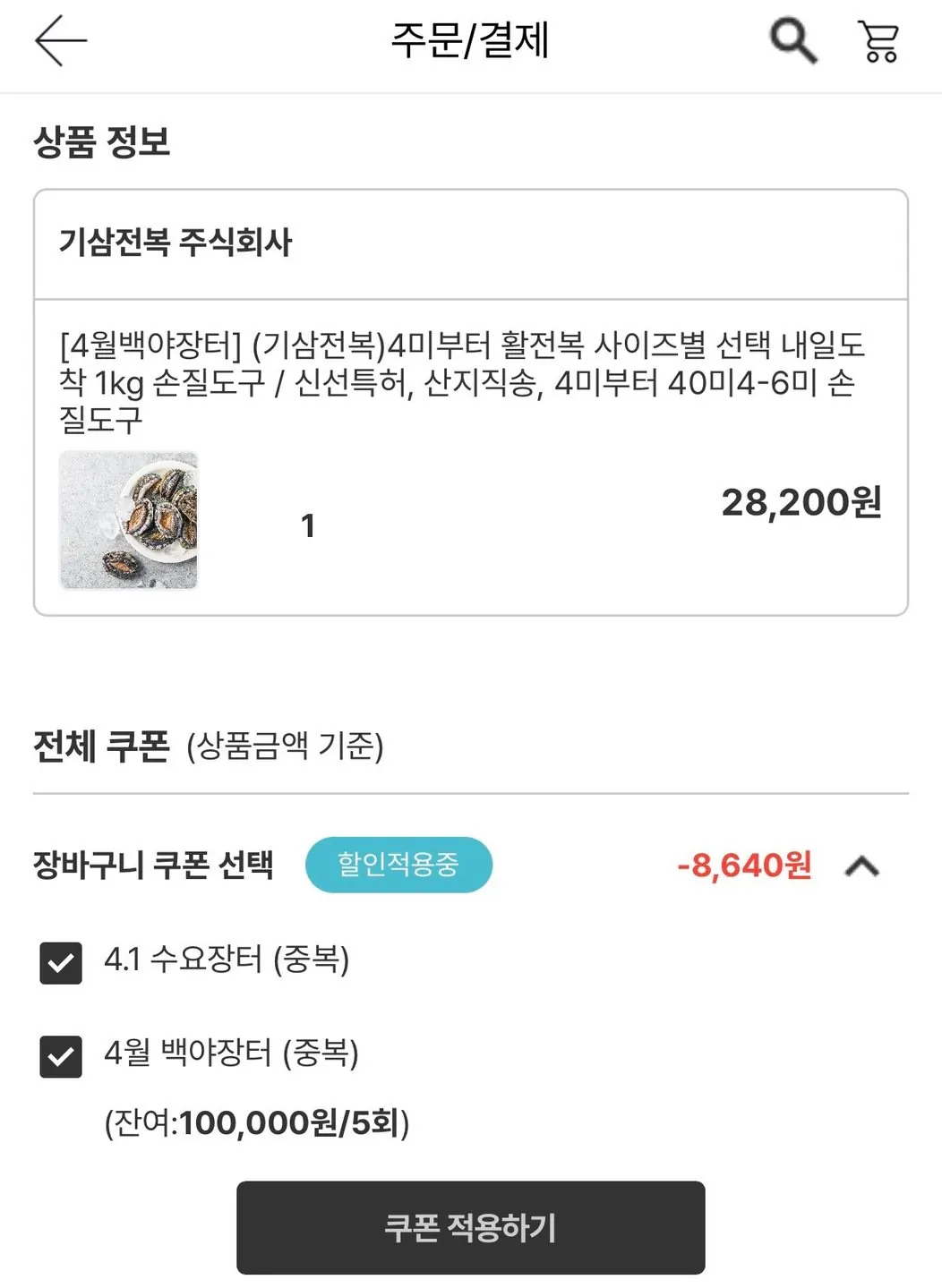942x1288 pixels.
Task: Click the 전체 쿠폰 section header
Action: coord(101,746)
